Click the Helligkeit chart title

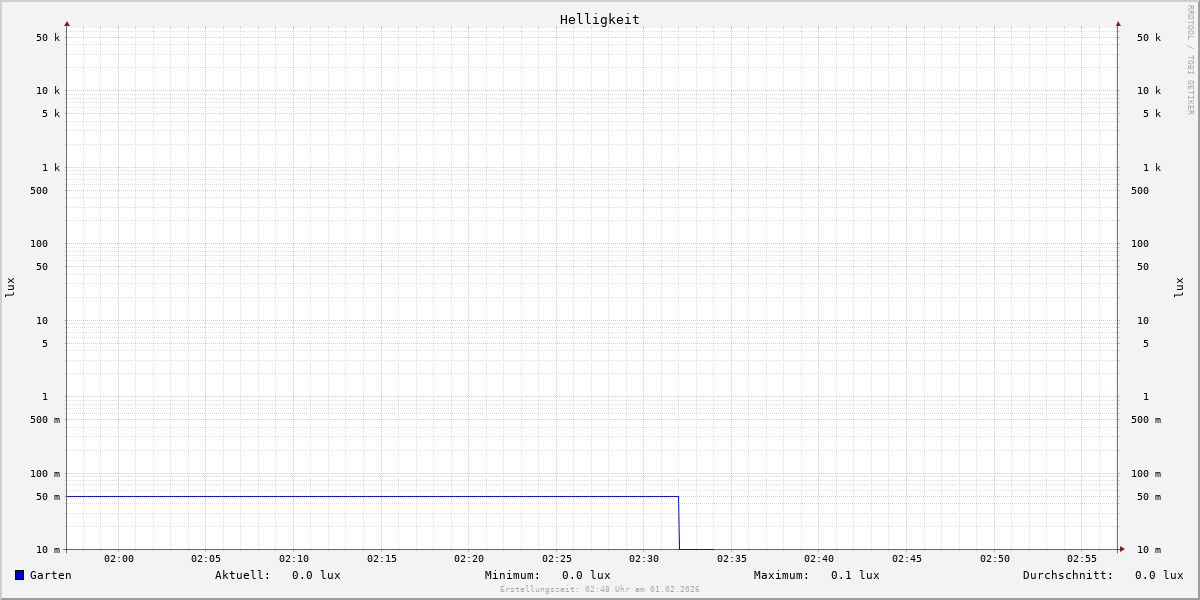coord(599,19)
